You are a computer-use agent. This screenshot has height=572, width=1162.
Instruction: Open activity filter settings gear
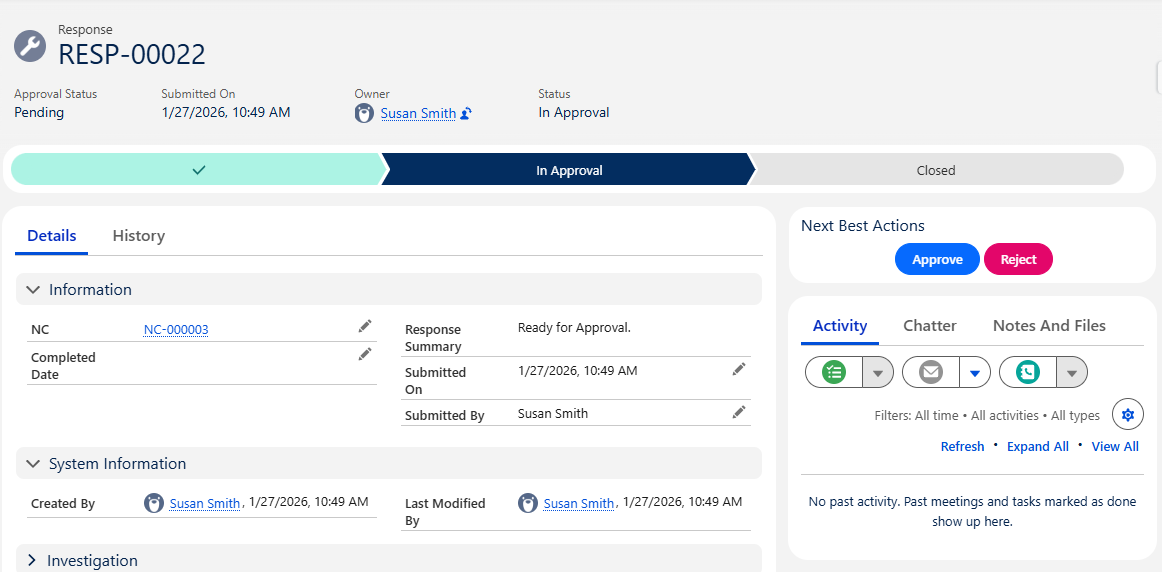pyautogui.click(x=1128, y=414)
